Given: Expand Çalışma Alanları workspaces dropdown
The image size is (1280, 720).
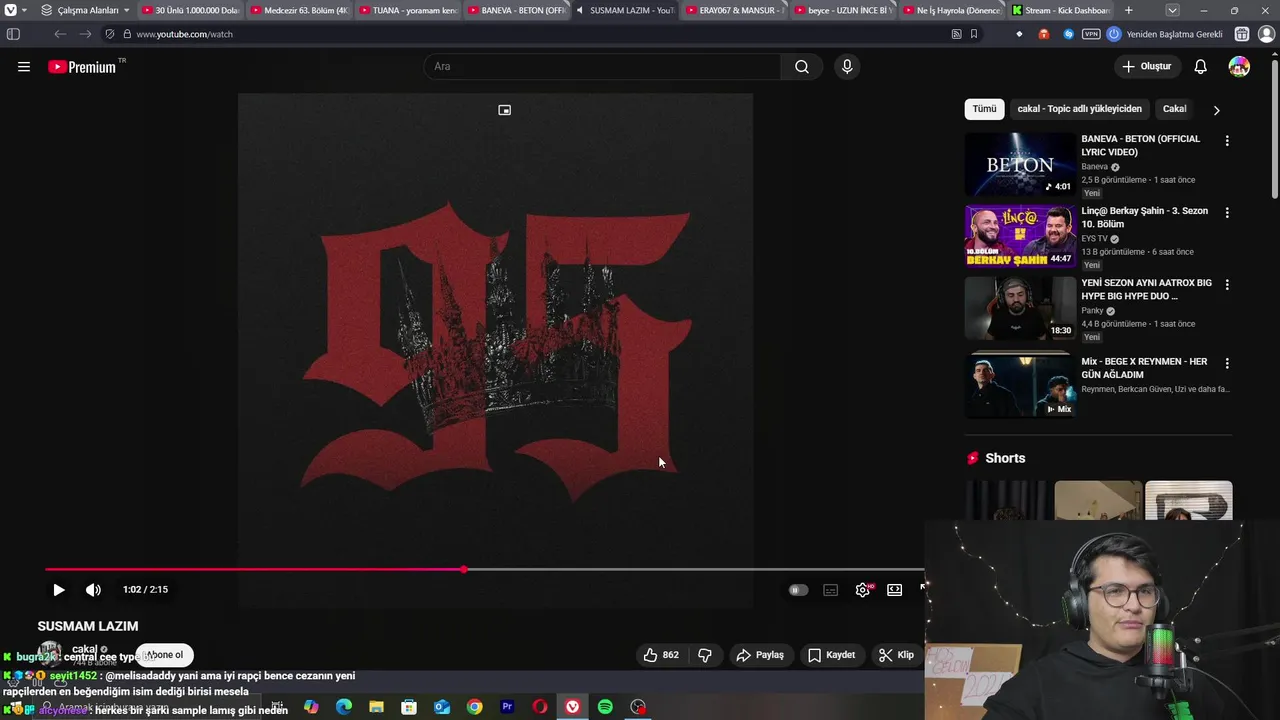Looking at the screenshot, I should click(x=85, y=10).
